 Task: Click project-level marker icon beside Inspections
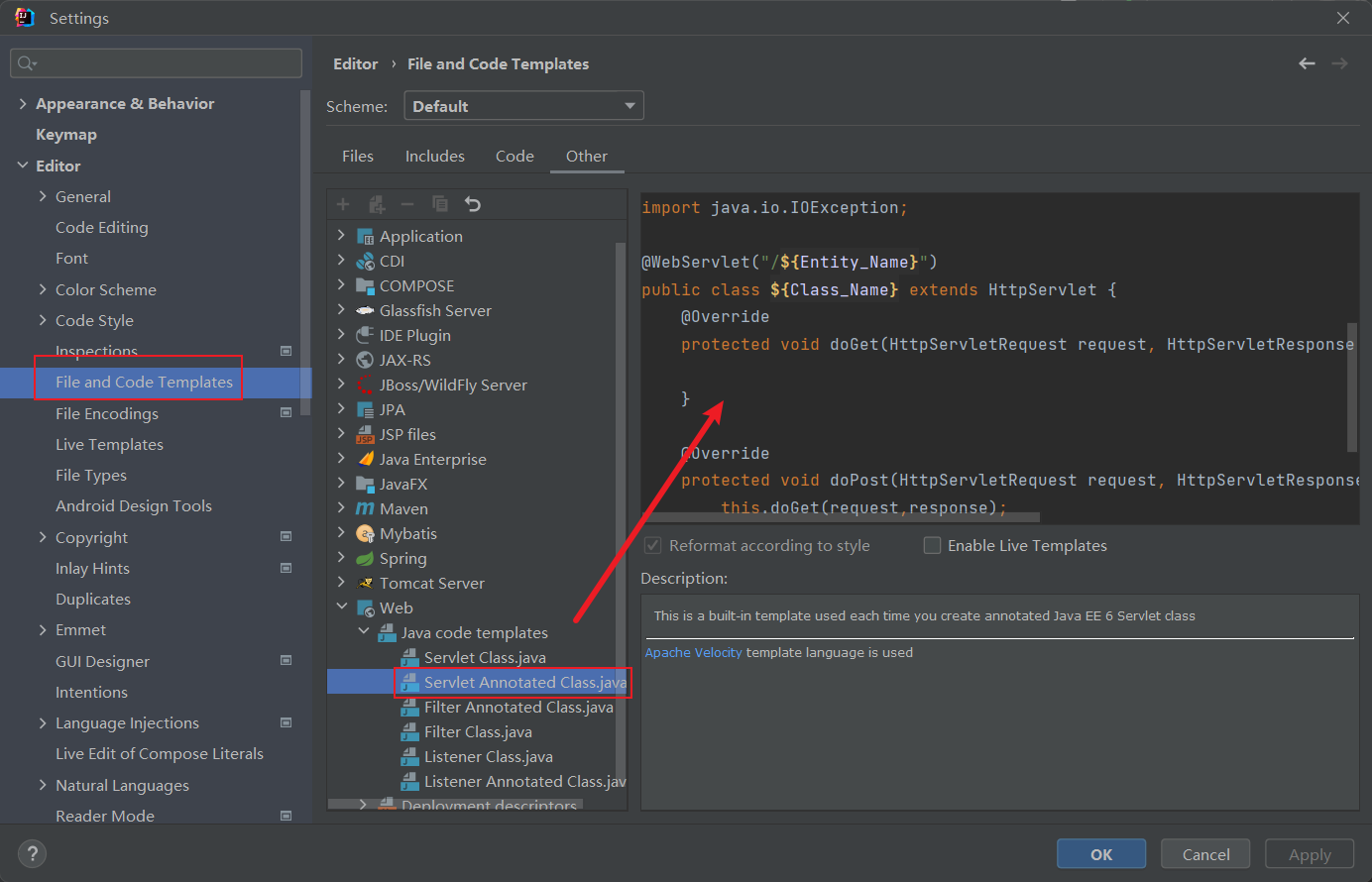click(x=286, y=351)
